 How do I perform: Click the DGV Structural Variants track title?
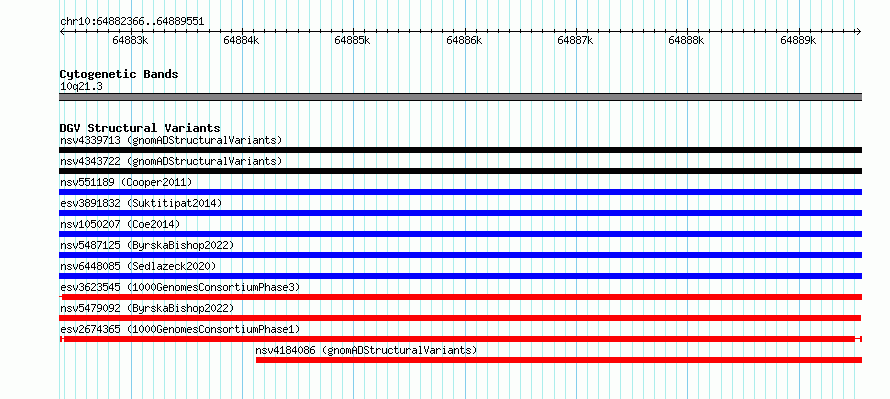pos(140,128)
